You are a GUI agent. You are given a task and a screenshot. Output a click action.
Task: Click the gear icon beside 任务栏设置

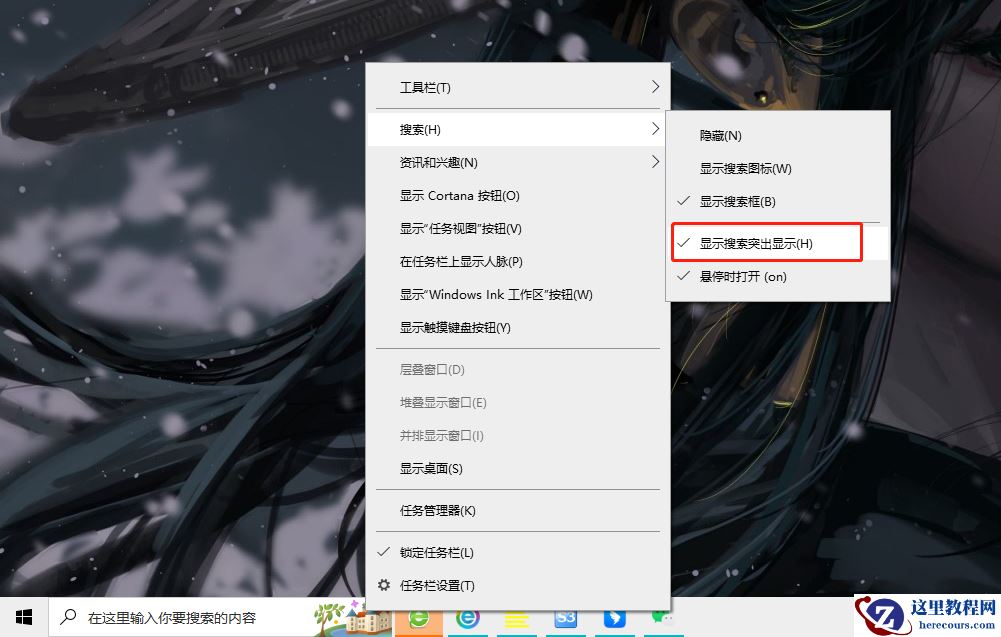[x=385, y=585]
